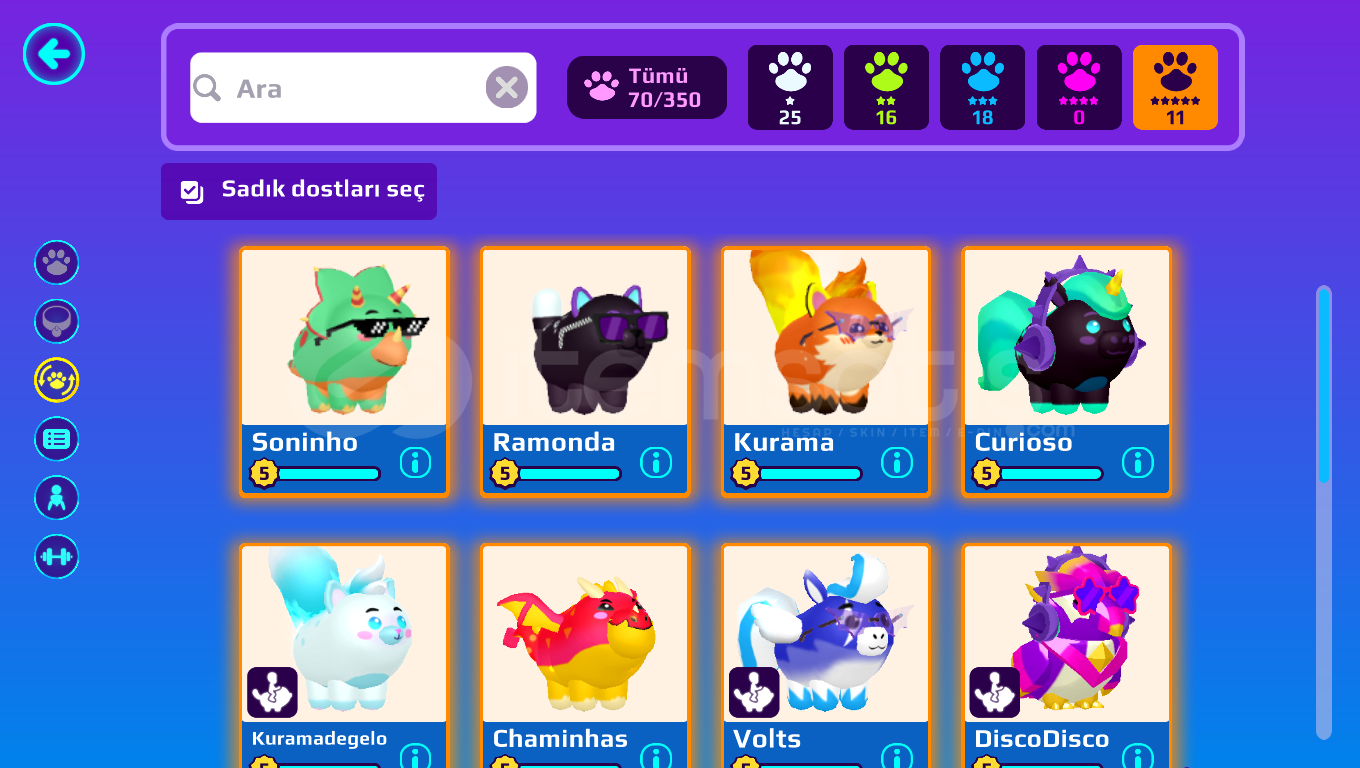Viewport: 1360px width, 768px height.
Task: Open the dumbbell training sidebar icon
Action: (x=57, y=557)
